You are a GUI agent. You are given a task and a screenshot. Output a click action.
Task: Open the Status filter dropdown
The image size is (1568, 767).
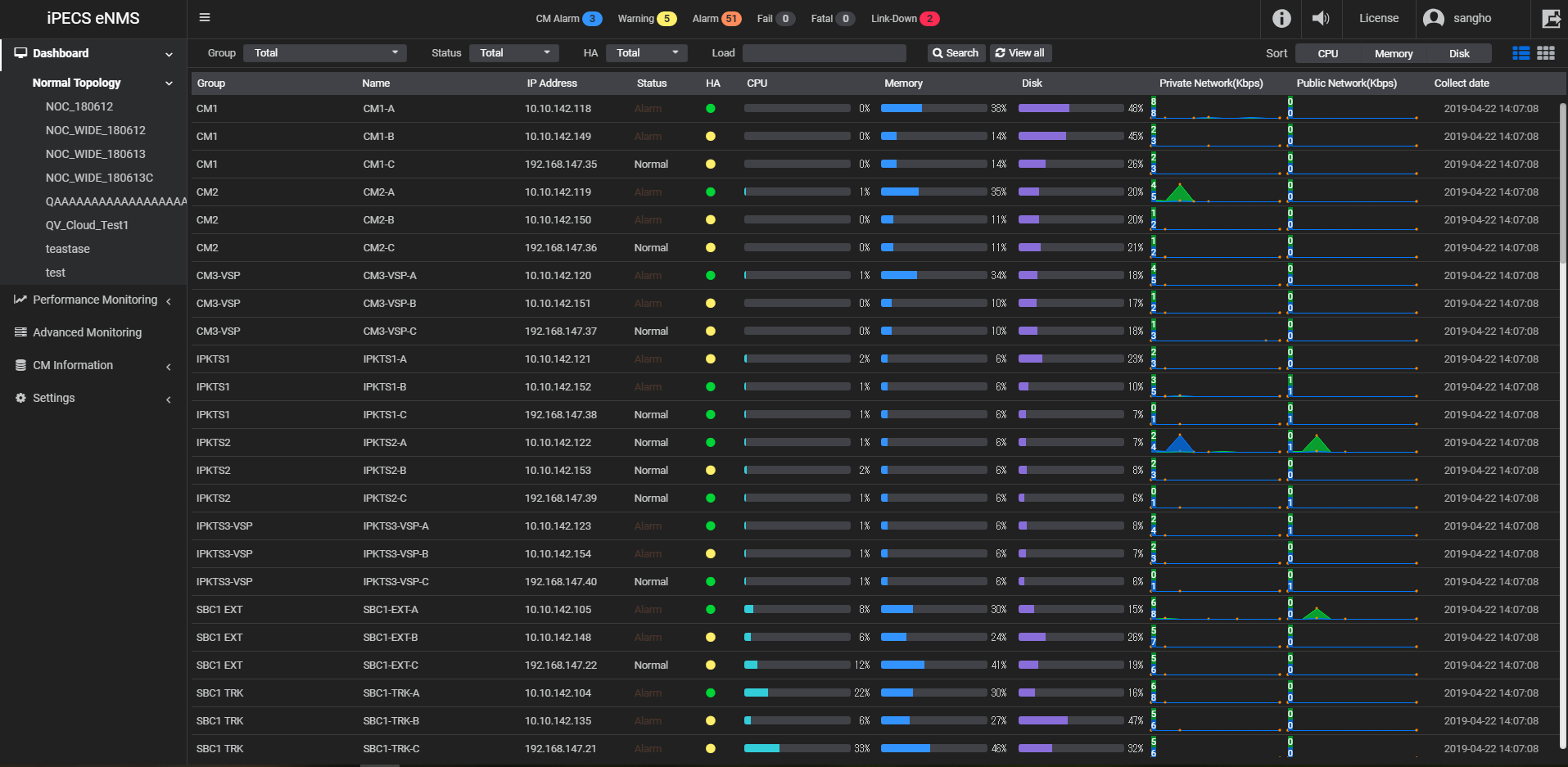(x=514, y=53)
